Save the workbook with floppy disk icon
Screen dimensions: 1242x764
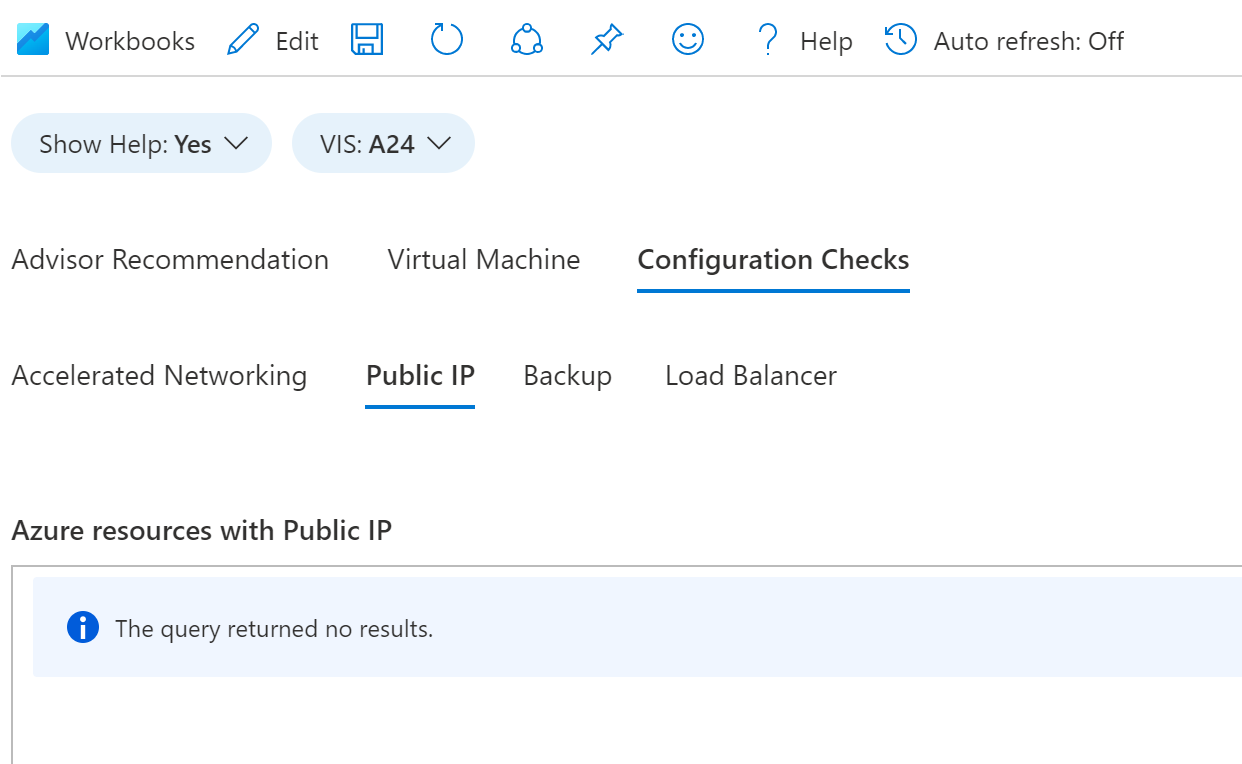click(367, 40)
